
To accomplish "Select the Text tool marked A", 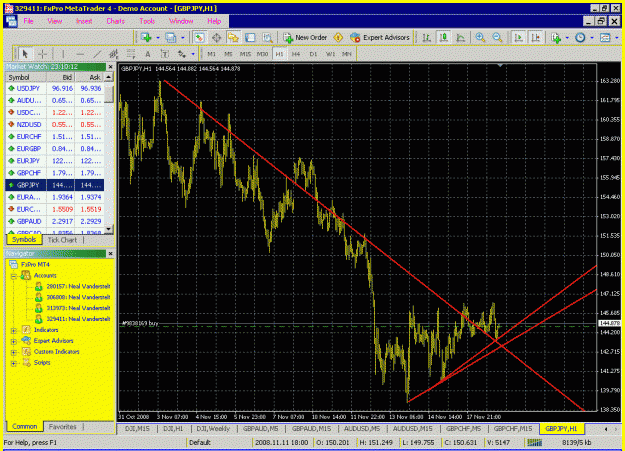I will point(147,54).
